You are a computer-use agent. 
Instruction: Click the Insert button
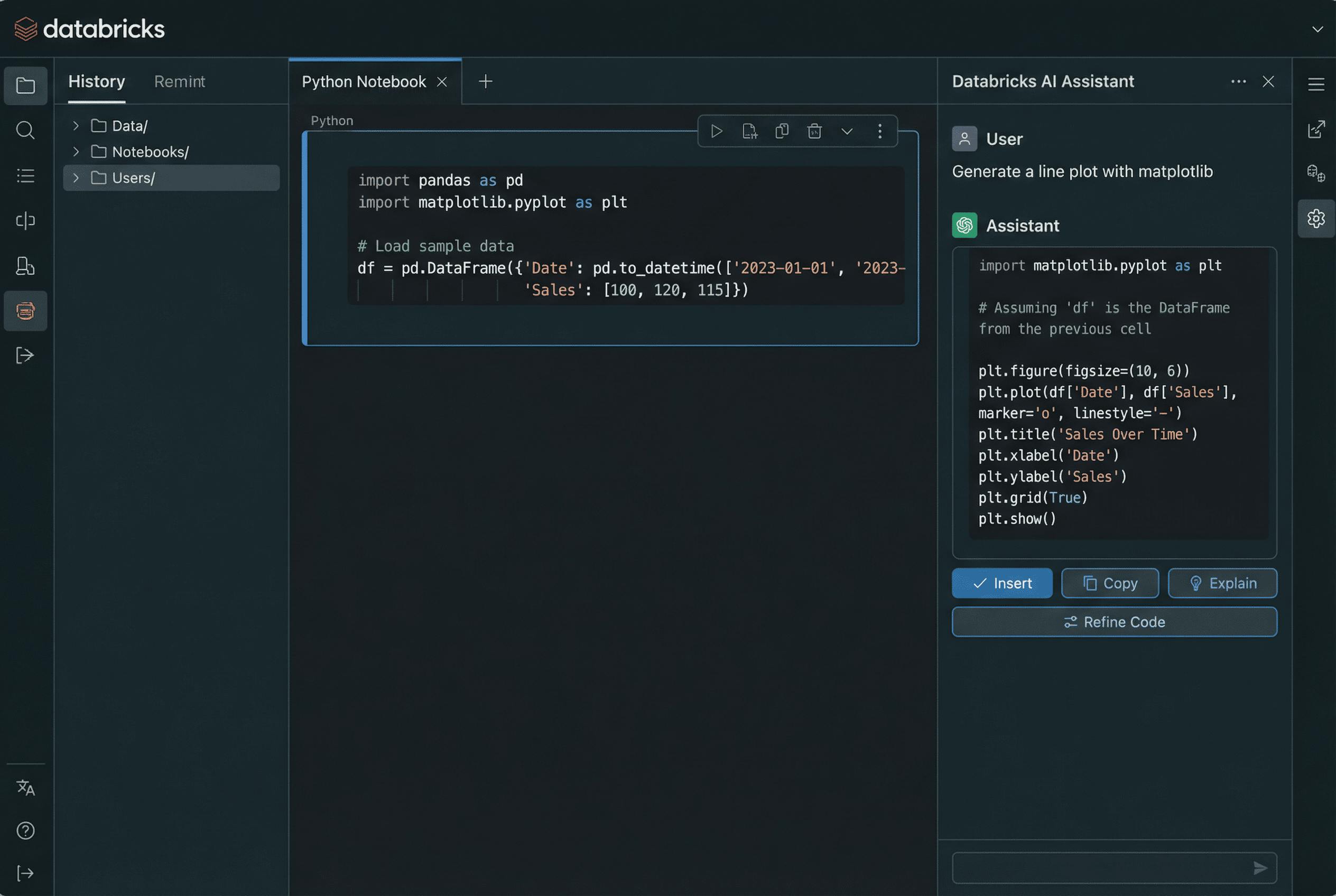pyautogui.click(x=1001, y=583)
